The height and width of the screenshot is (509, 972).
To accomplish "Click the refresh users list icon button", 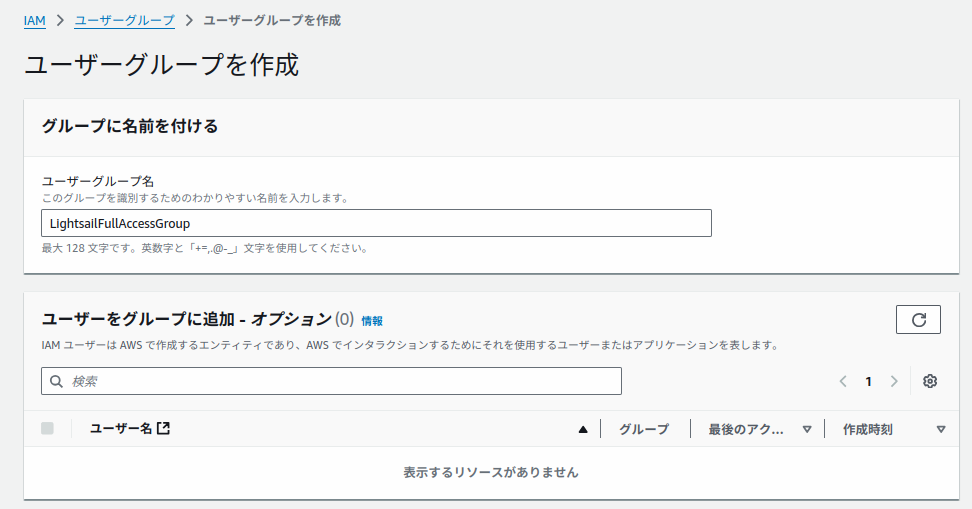I will (x=918, y=320).
